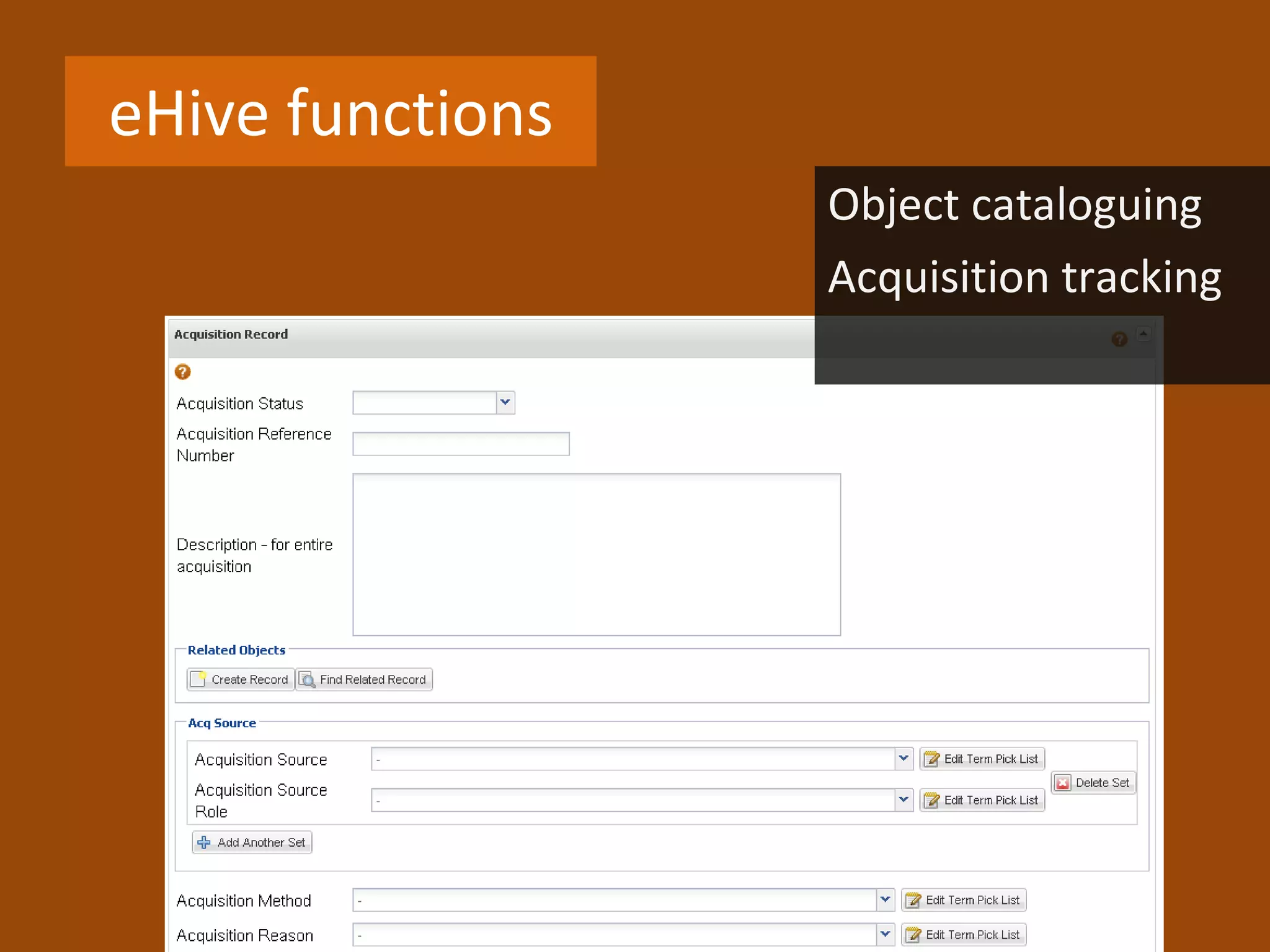Open the Acquisition Status dropdown arrow

click(505, 403)
